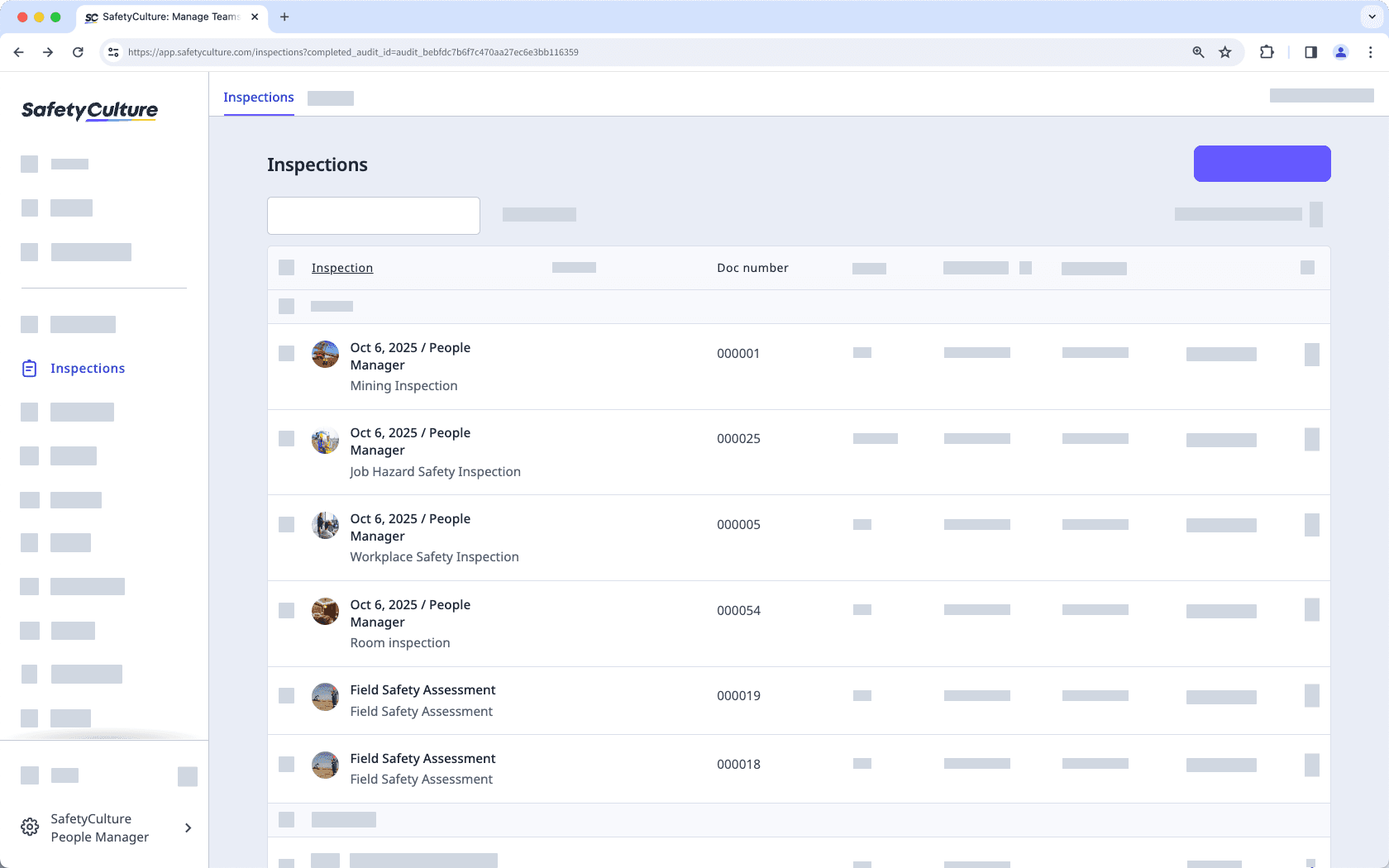Viewport: 1389px width, 868px height.
Task: Click the back navigation arrow
Action: (18, 51)
